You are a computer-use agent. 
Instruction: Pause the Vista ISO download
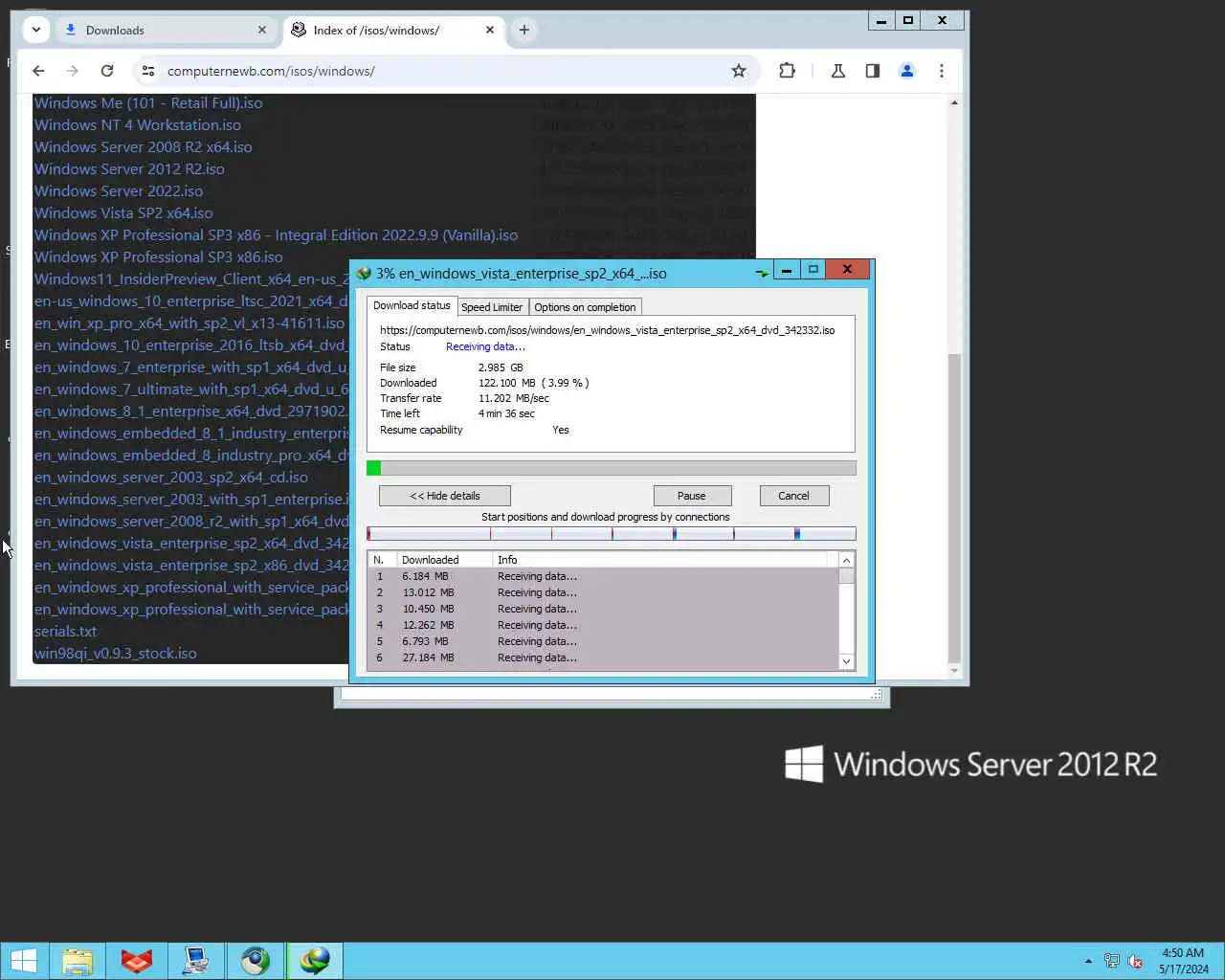point(692,496)
